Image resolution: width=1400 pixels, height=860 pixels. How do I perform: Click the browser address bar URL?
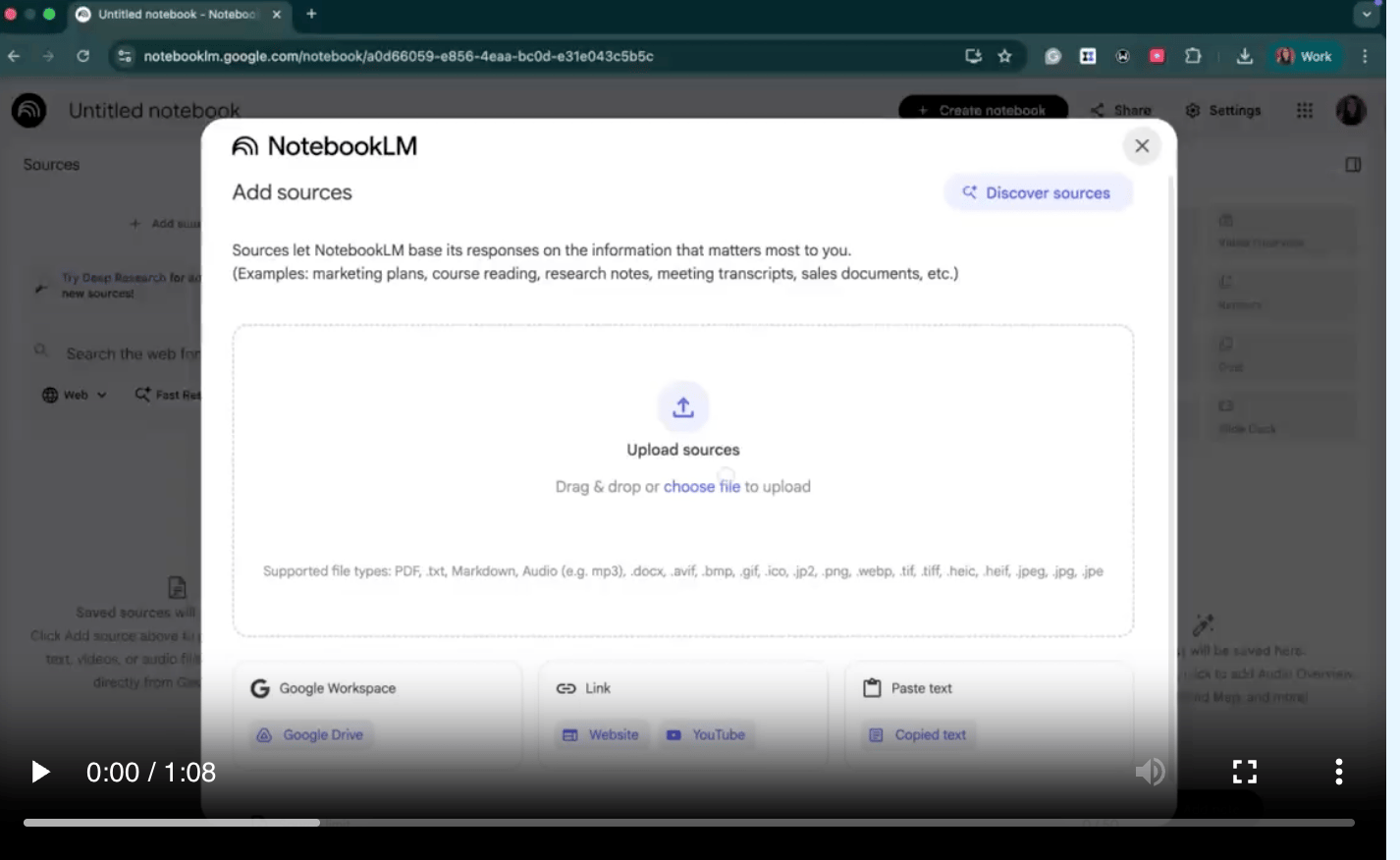pyautogui.click(x=399, y=56)
